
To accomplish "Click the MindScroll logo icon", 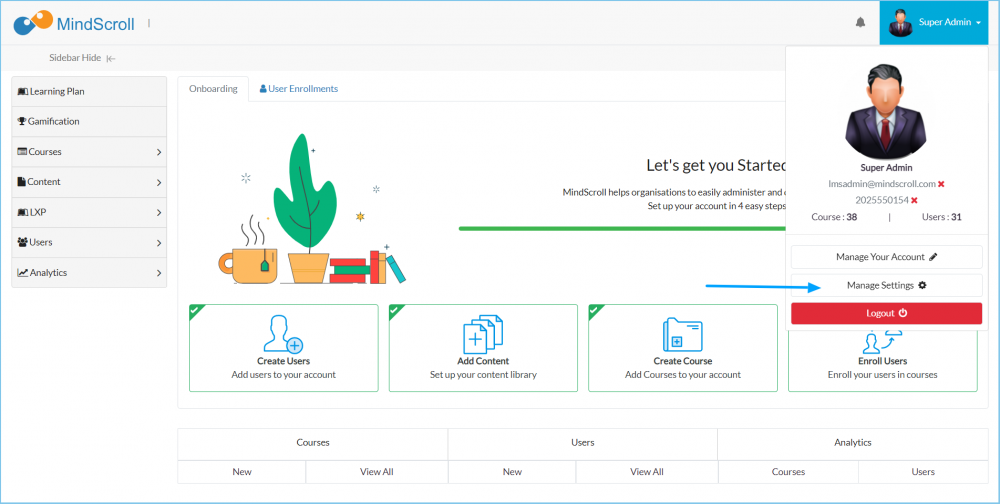I will pos(33,22).
